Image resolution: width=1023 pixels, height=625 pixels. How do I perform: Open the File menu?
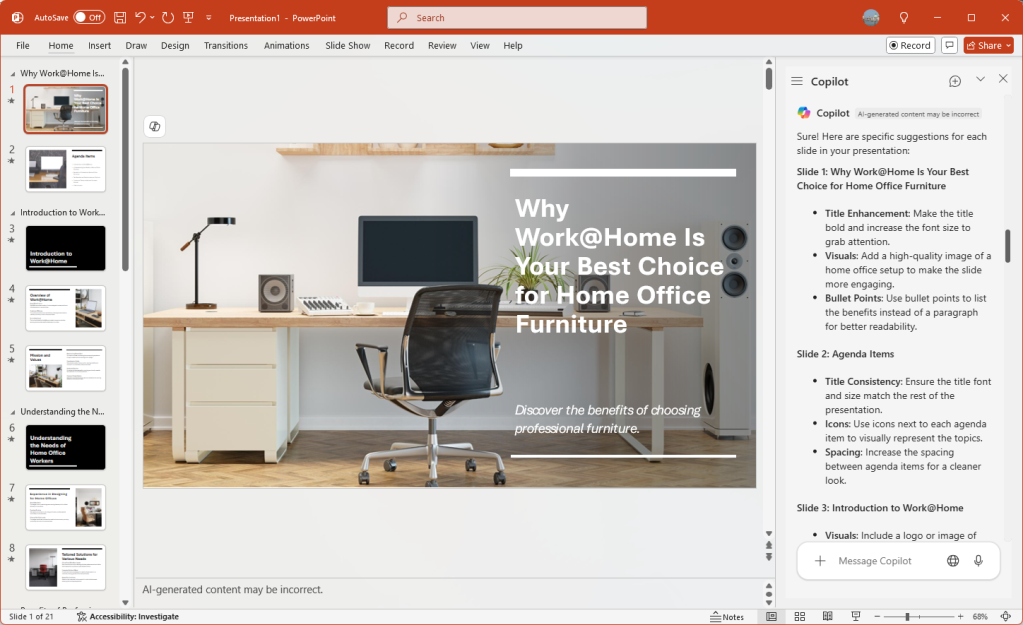tap(23, 45)
